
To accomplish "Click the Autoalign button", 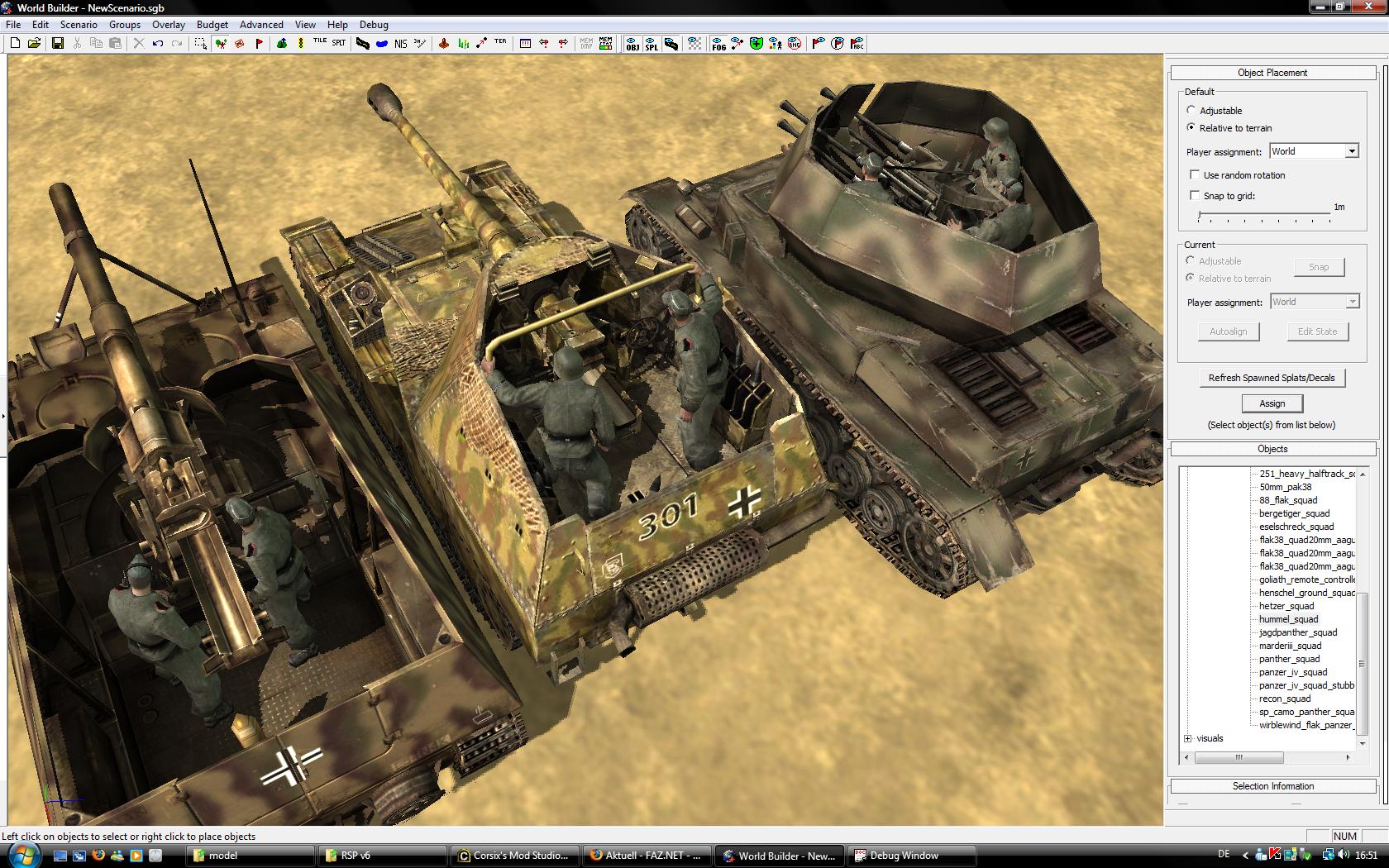I will 1229,331.
